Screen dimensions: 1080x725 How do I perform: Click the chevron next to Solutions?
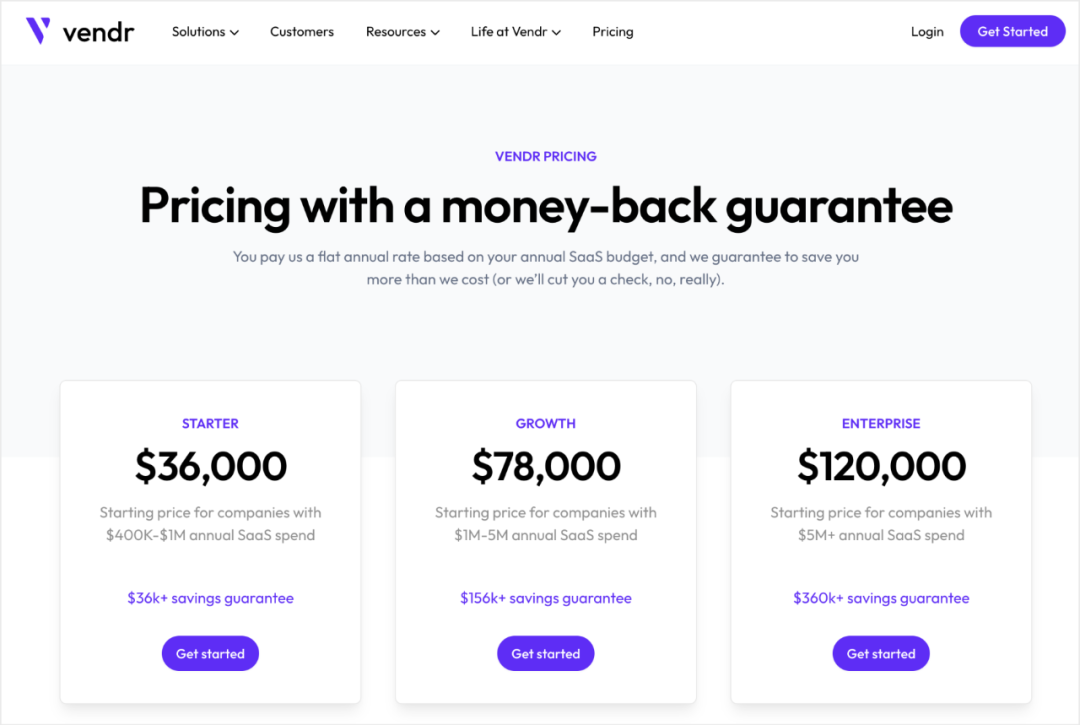[235, 32]
